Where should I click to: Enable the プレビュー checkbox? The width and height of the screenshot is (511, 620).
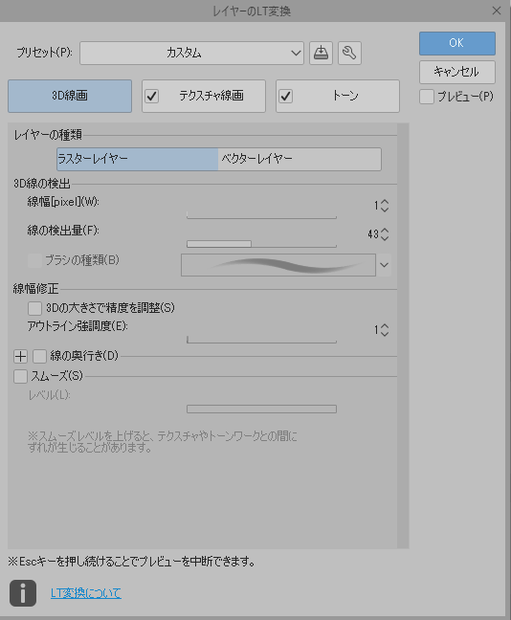click(426, 96)
